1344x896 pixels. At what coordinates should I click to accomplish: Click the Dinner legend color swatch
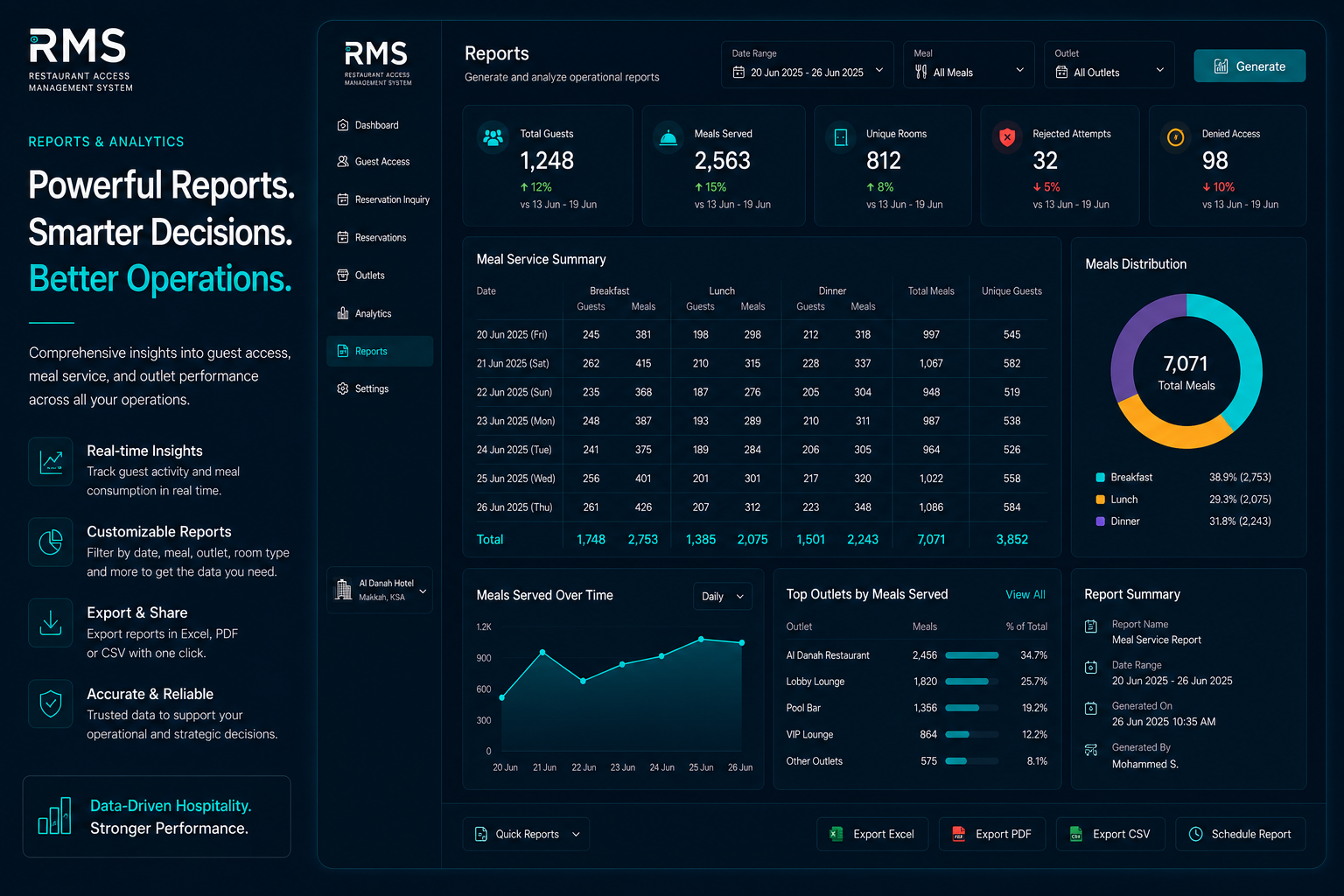click(1101, 521)
